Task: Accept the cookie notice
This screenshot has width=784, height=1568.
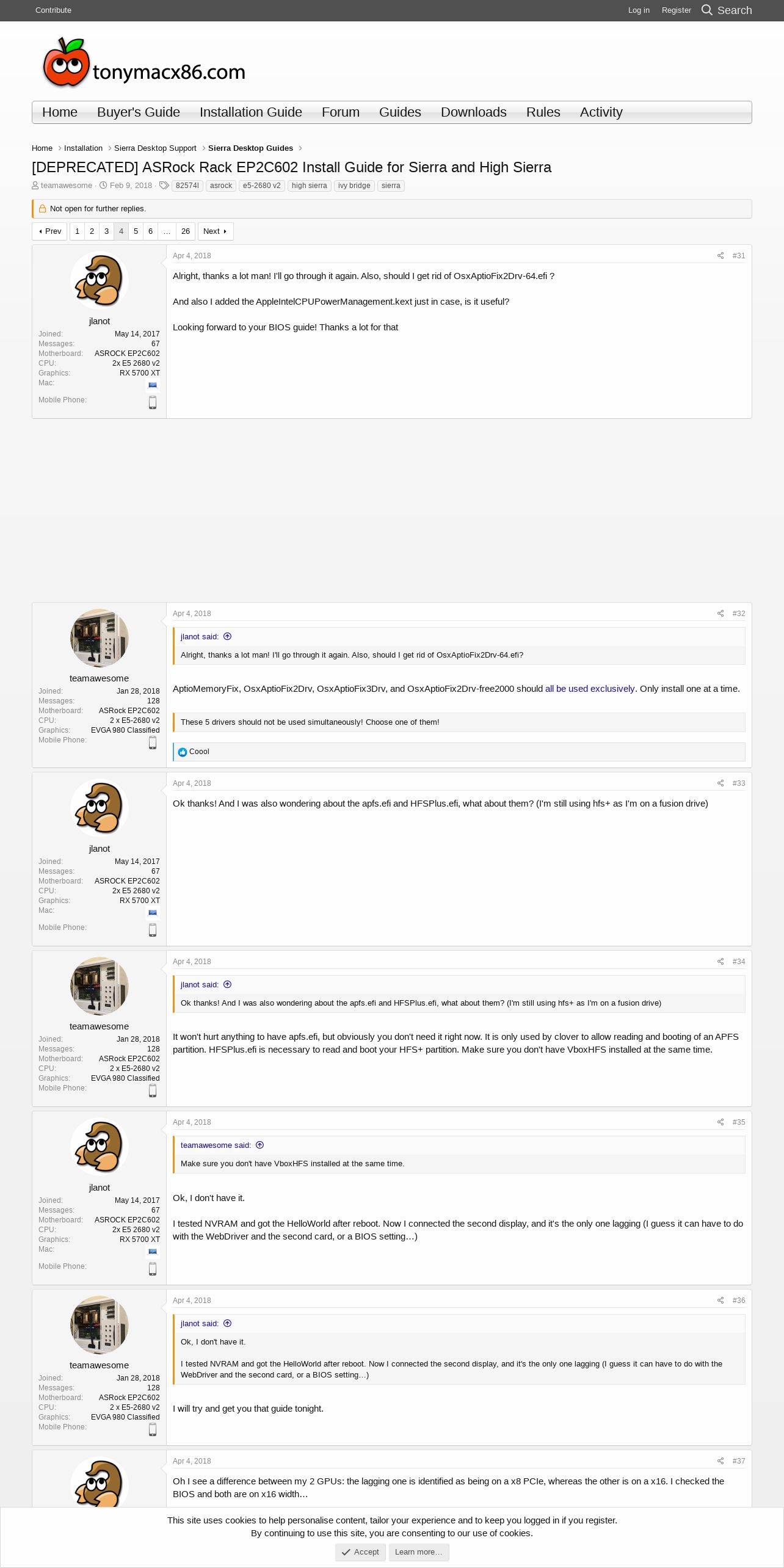Action: click(360, 1552)
